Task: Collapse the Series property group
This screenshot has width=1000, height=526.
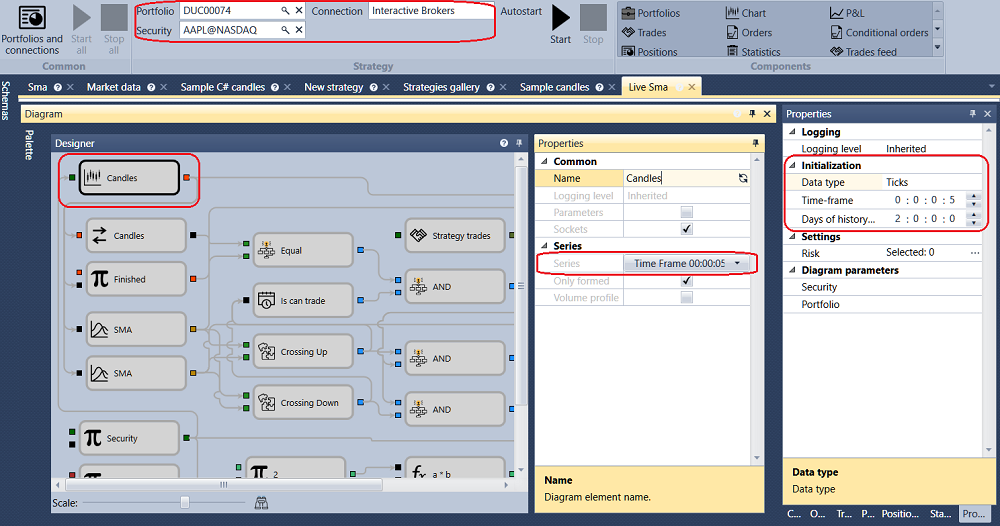Action: pyautogui.click(x=545, y=245)
